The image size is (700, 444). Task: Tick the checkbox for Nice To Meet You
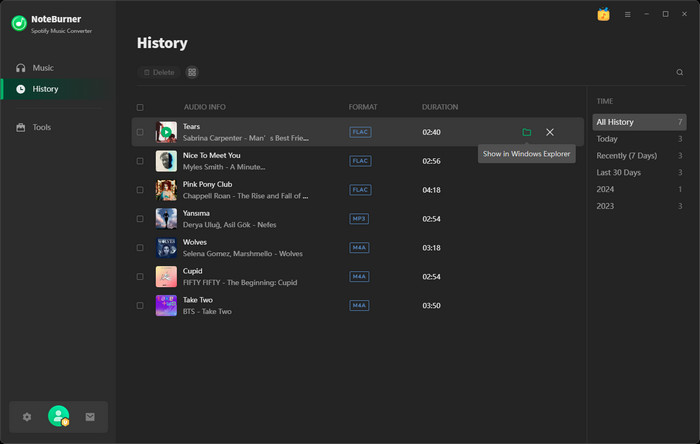point(140,161)
